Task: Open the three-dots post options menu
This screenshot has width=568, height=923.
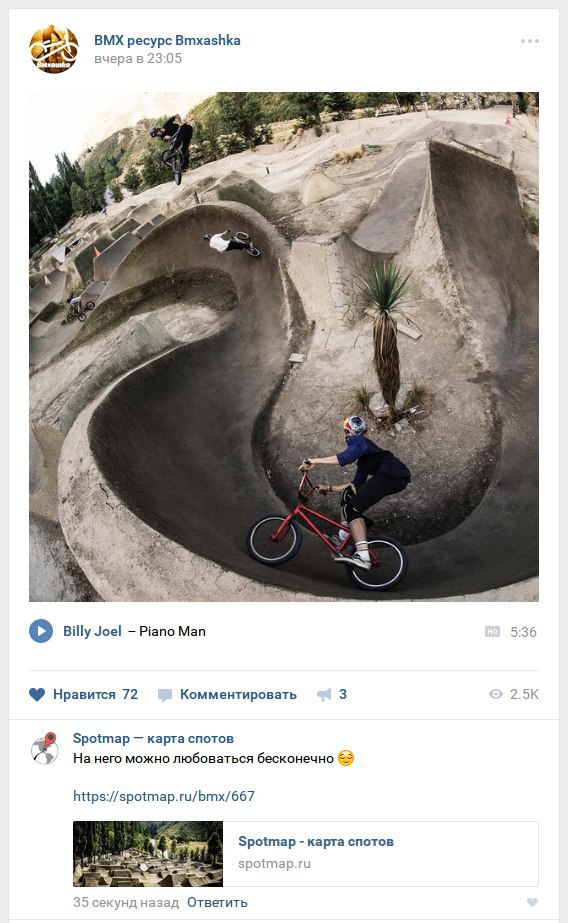Action: point(529,41)
